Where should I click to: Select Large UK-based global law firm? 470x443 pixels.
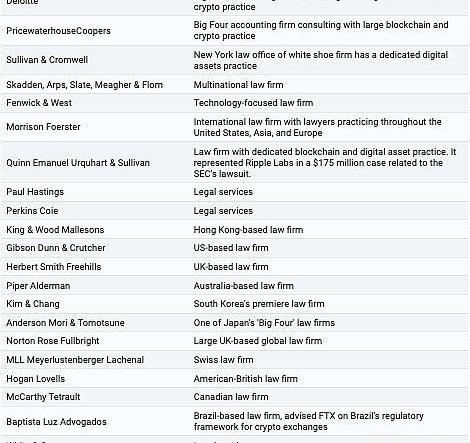[258, 341]
